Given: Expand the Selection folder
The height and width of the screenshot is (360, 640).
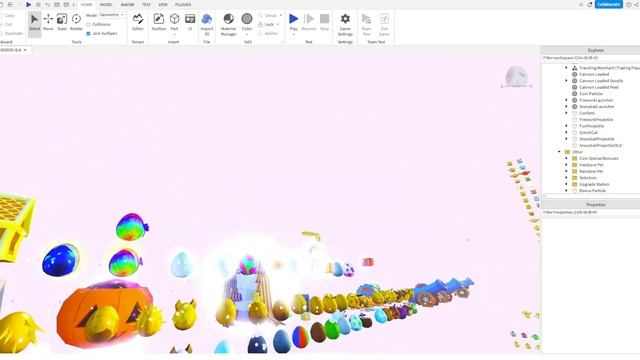Looking at the screenshot, I should (x=566, y=178).
